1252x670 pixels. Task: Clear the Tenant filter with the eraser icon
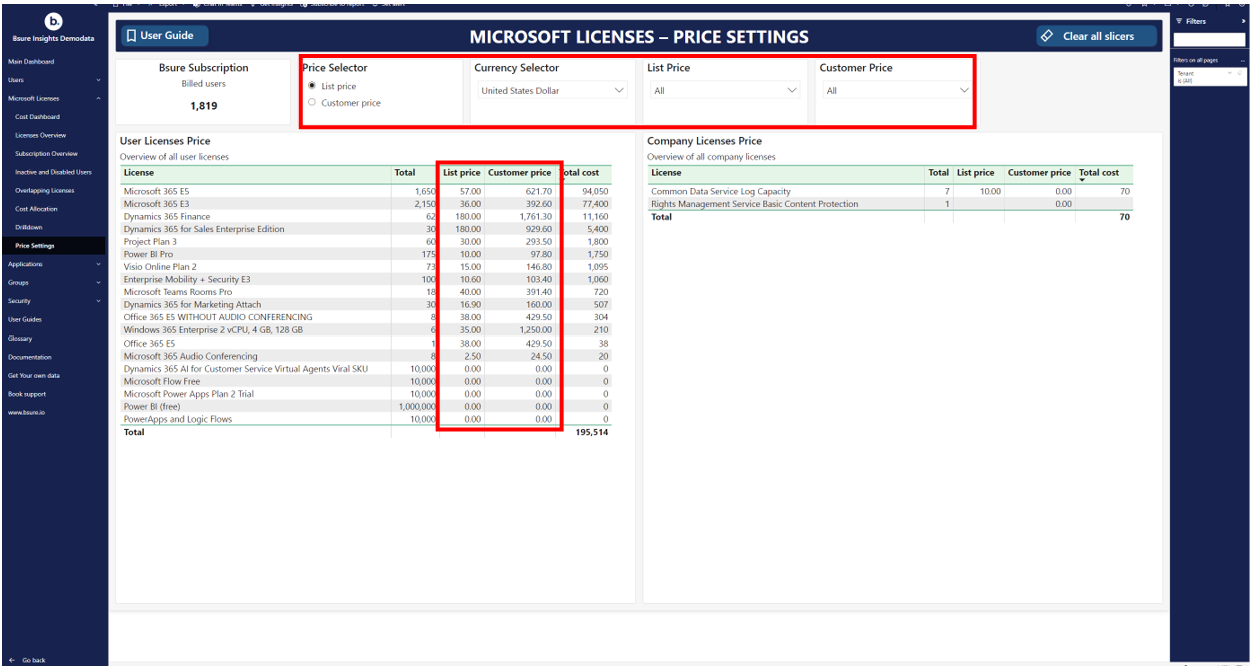point(1240,73)
